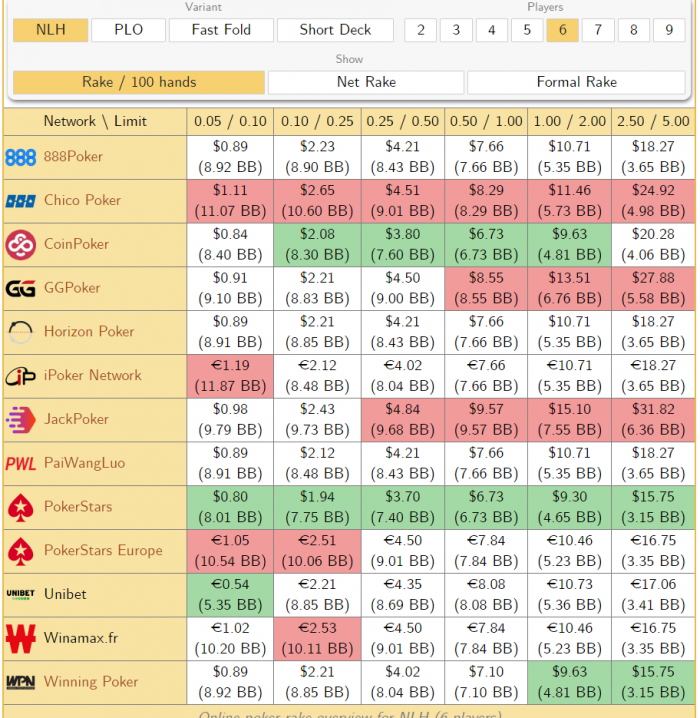Image resolution: width=700 pixels, height=718 pixels.
Task: Click the 888Poker logo icon
Action: (21, 158)
